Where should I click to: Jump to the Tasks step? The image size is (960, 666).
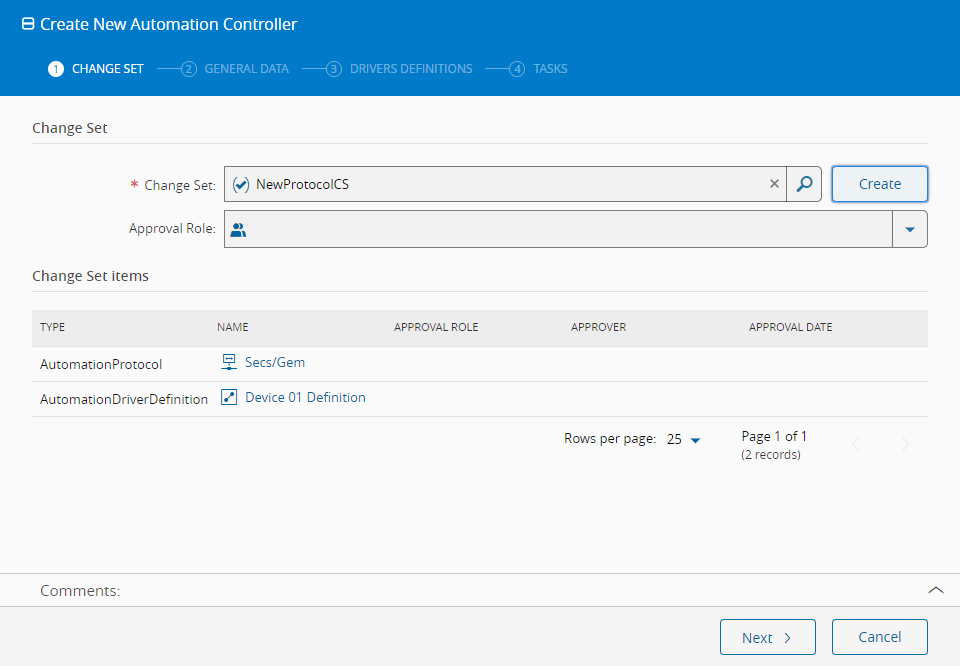(539, 69)
